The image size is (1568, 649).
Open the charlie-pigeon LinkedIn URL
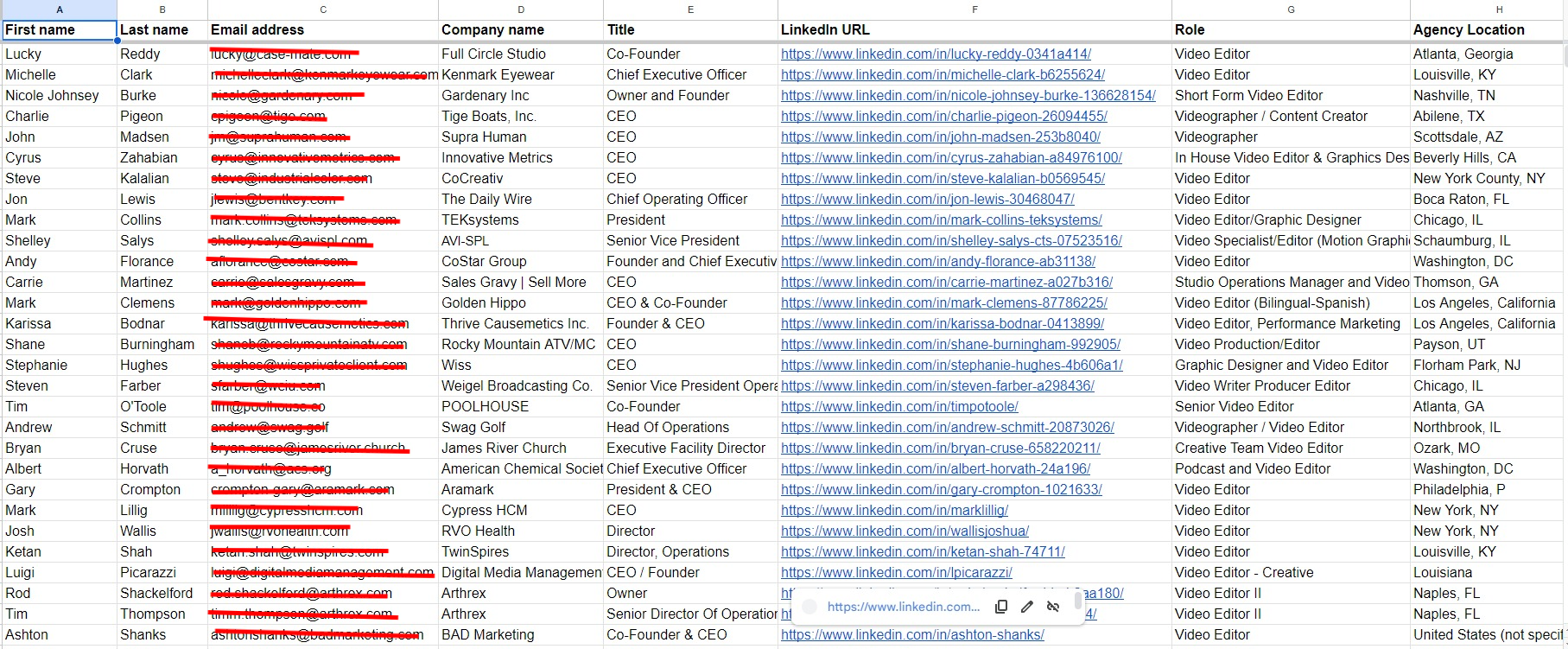click(x=944, y=116)
